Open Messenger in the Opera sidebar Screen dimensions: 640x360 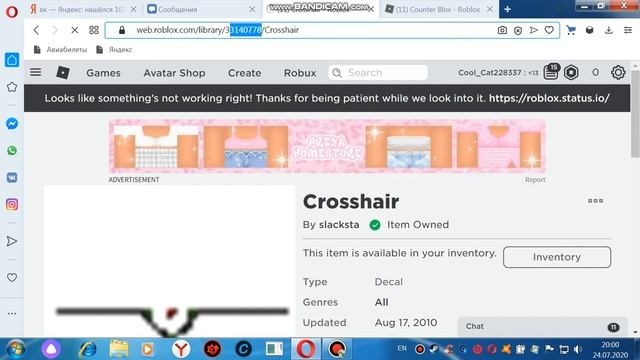pos(12,124)
